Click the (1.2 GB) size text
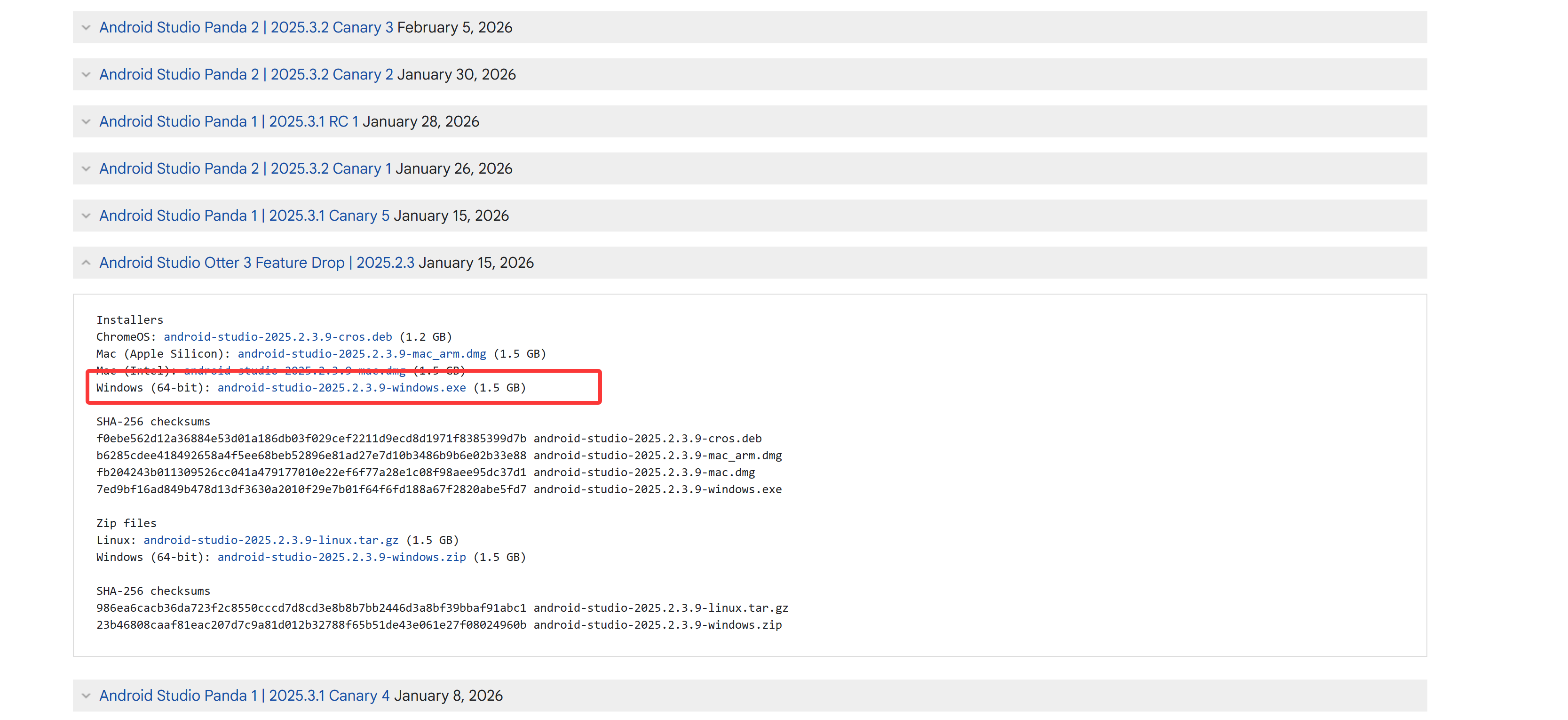1568x720 pixels. (426, 337)
